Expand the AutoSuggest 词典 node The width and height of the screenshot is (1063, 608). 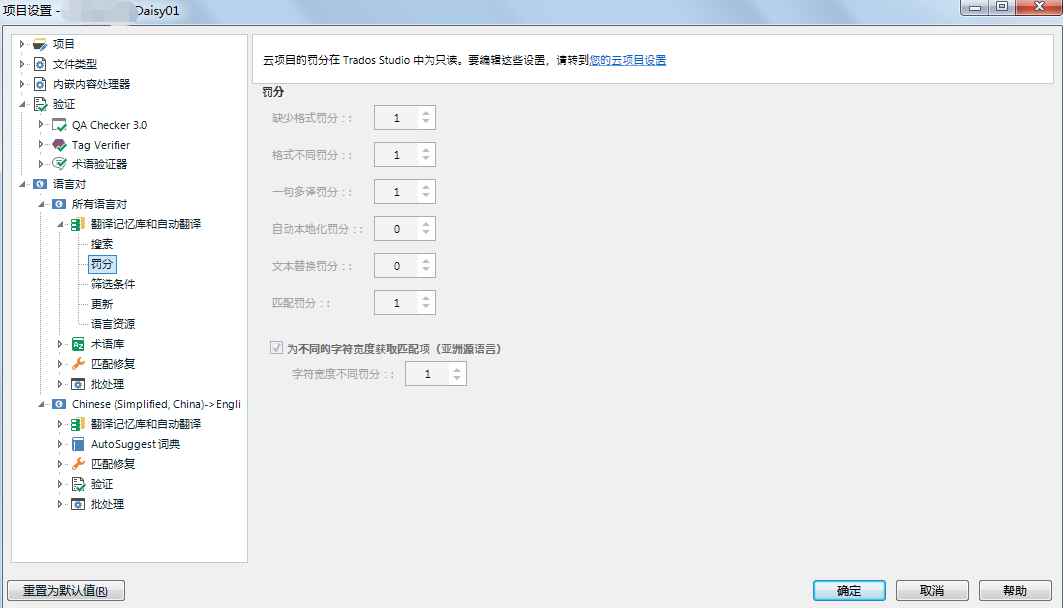pos(60,445)
